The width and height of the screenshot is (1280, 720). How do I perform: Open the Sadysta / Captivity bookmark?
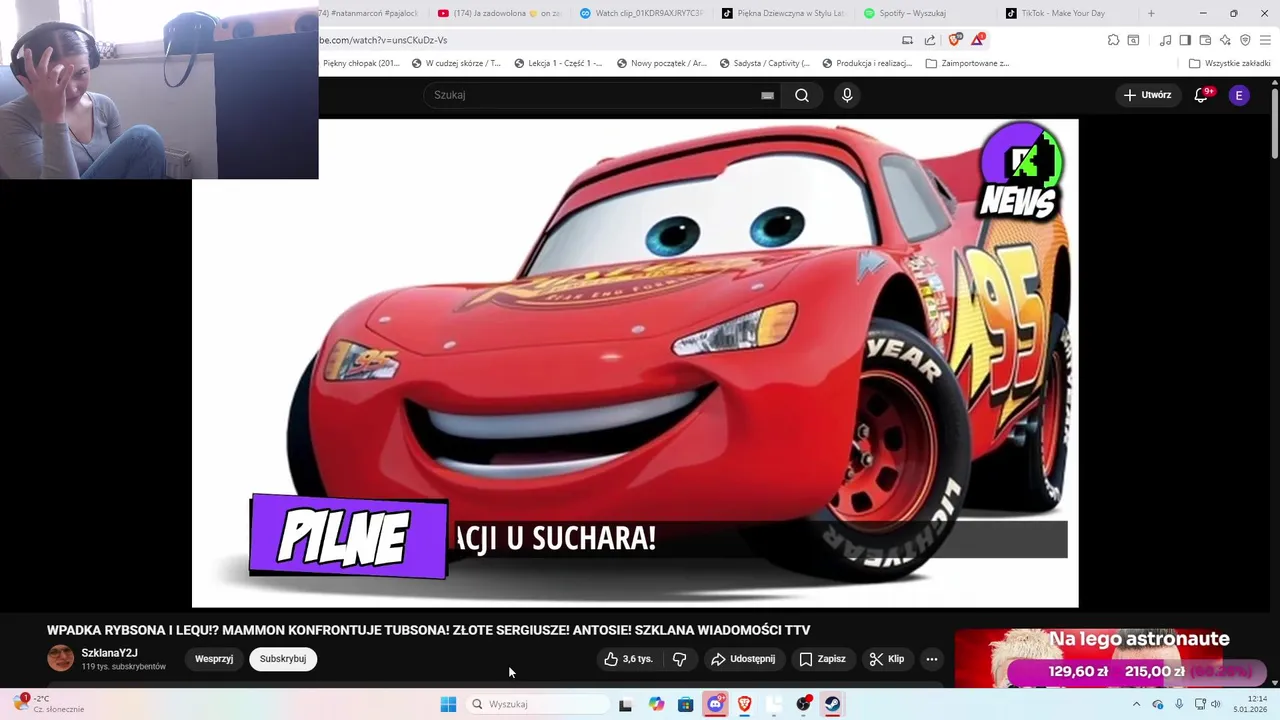pyautogui.click(x=764, y=63)
